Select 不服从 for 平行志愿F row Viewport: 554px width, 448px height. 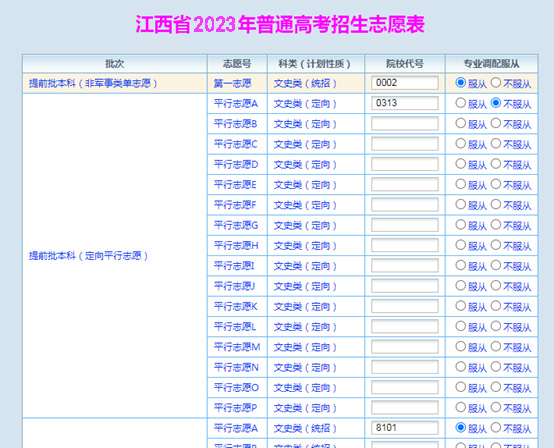click(x=496, y=204)
